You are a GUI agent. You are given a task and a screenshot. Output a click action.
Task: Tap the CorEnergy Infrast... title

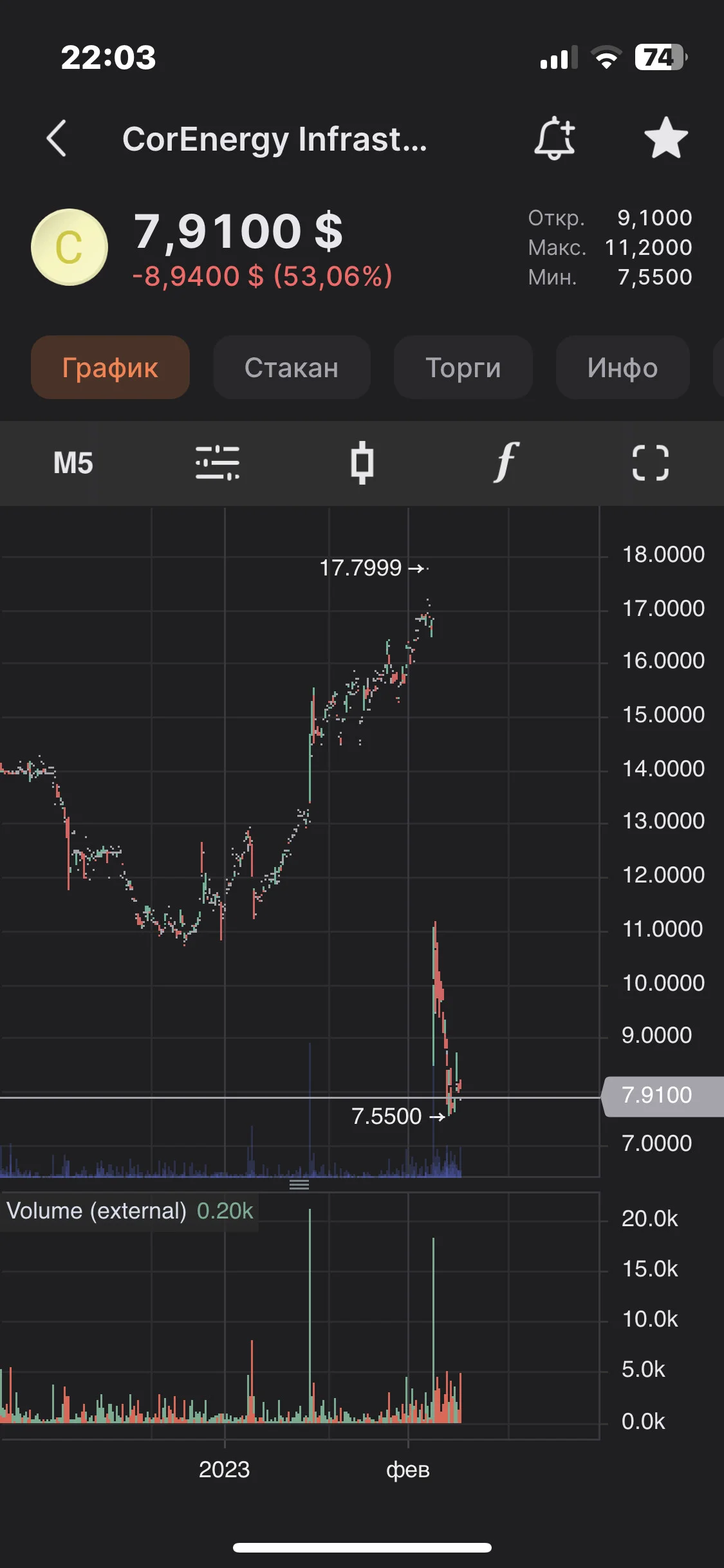[275, 139]
